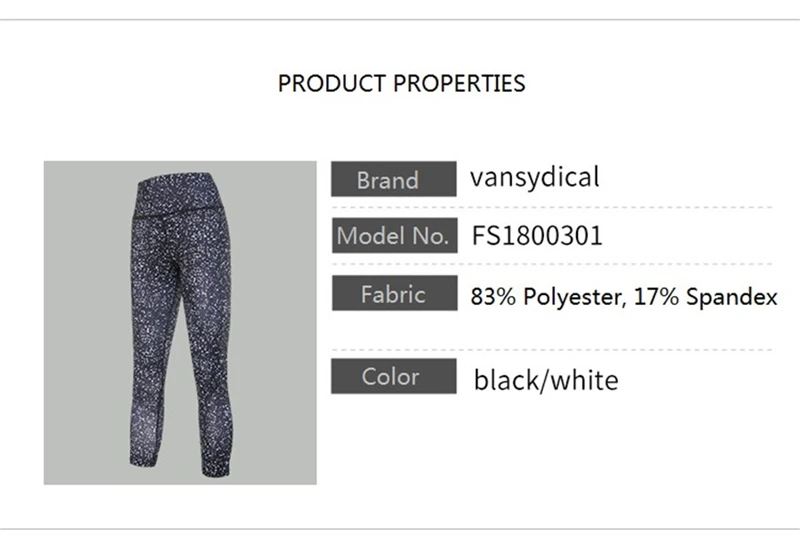This screenshot has height=552, width=800.
Task: Select the dark Fabric label box
Action: tap(394, 293)
